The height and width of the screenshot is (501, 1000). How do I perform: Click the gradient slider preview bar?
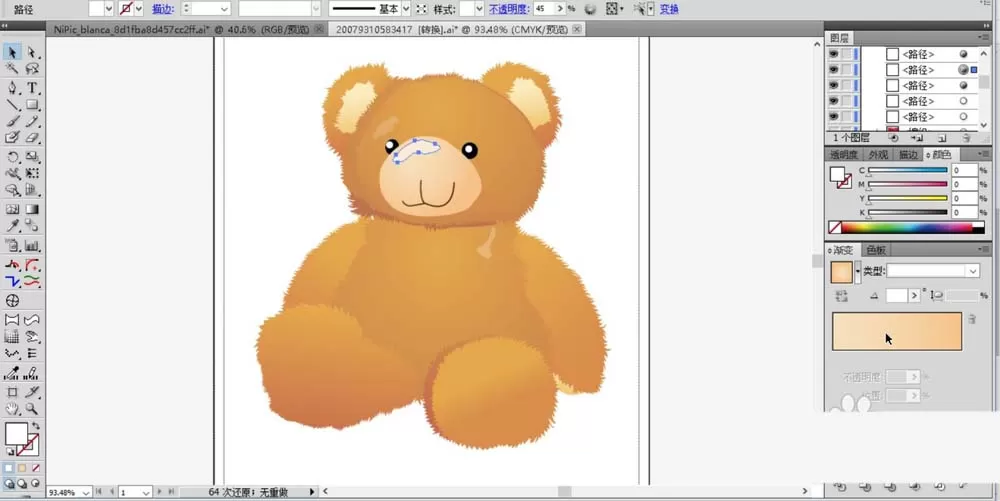897,331
